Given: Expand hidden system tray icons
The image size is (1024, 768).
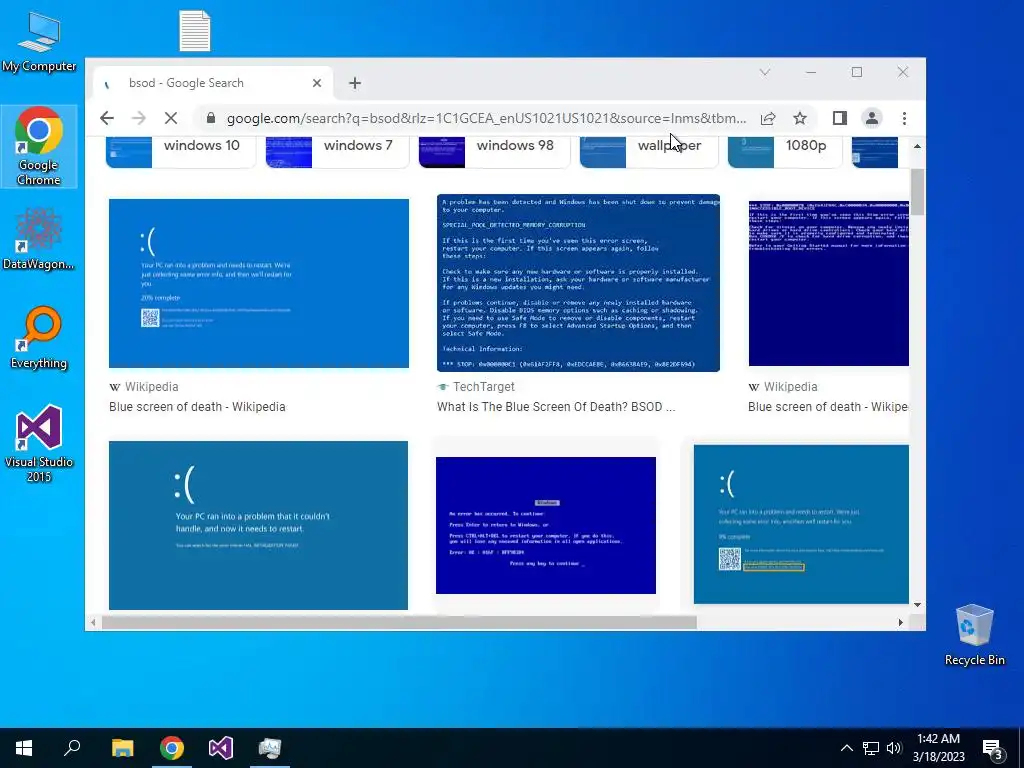Looking at the screenshot, I should click(846, 748).
